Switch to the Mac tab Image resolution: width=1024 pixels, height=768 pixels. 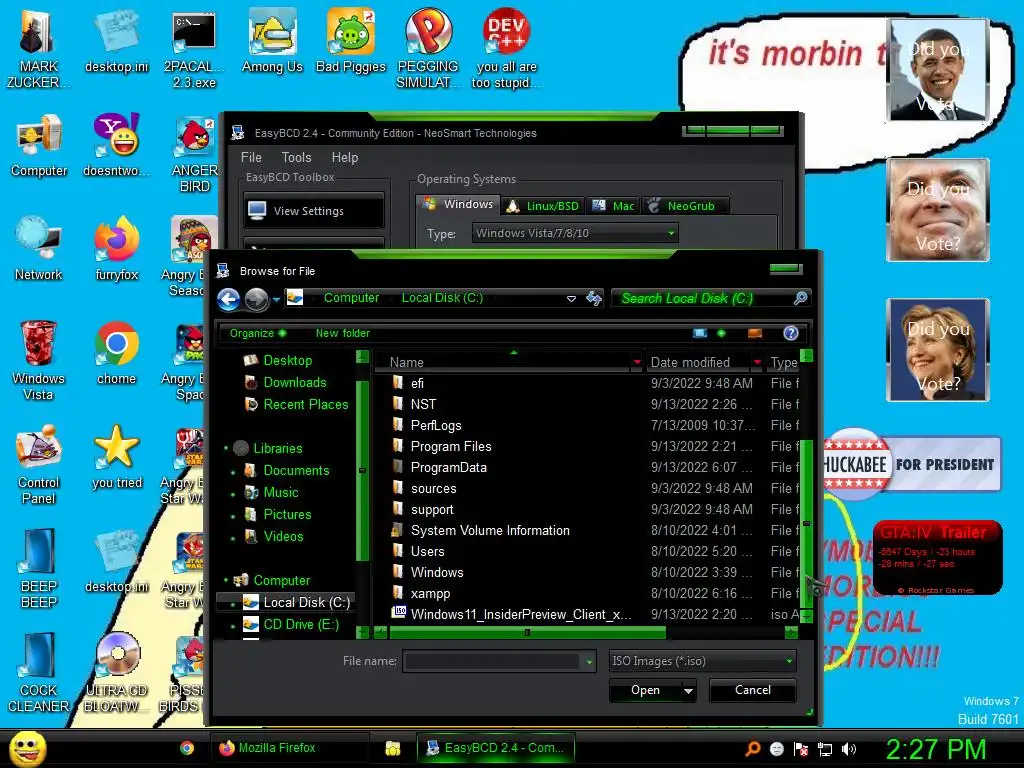614,206
